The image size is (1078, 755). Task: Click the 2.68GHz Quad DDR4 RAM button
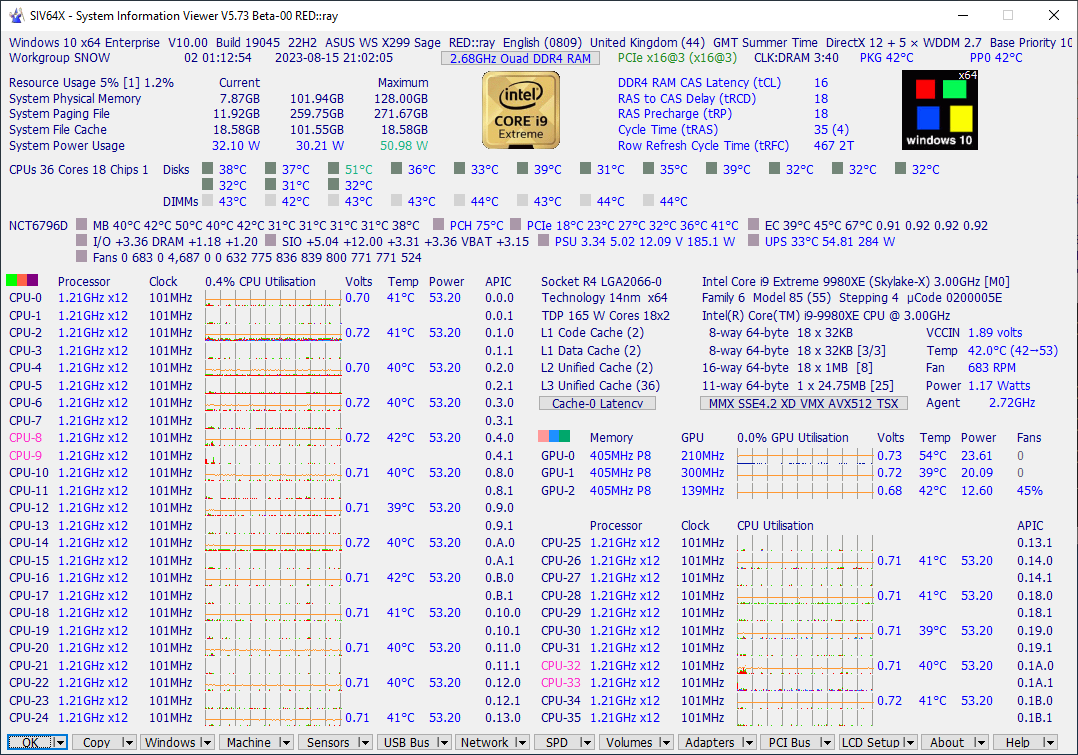click(521, 58)
